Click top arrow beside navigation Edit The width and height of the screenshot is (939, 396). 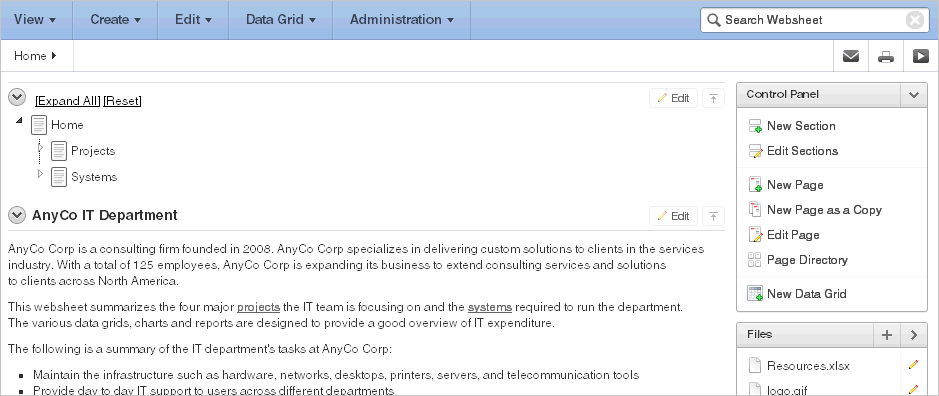(713, 98)
